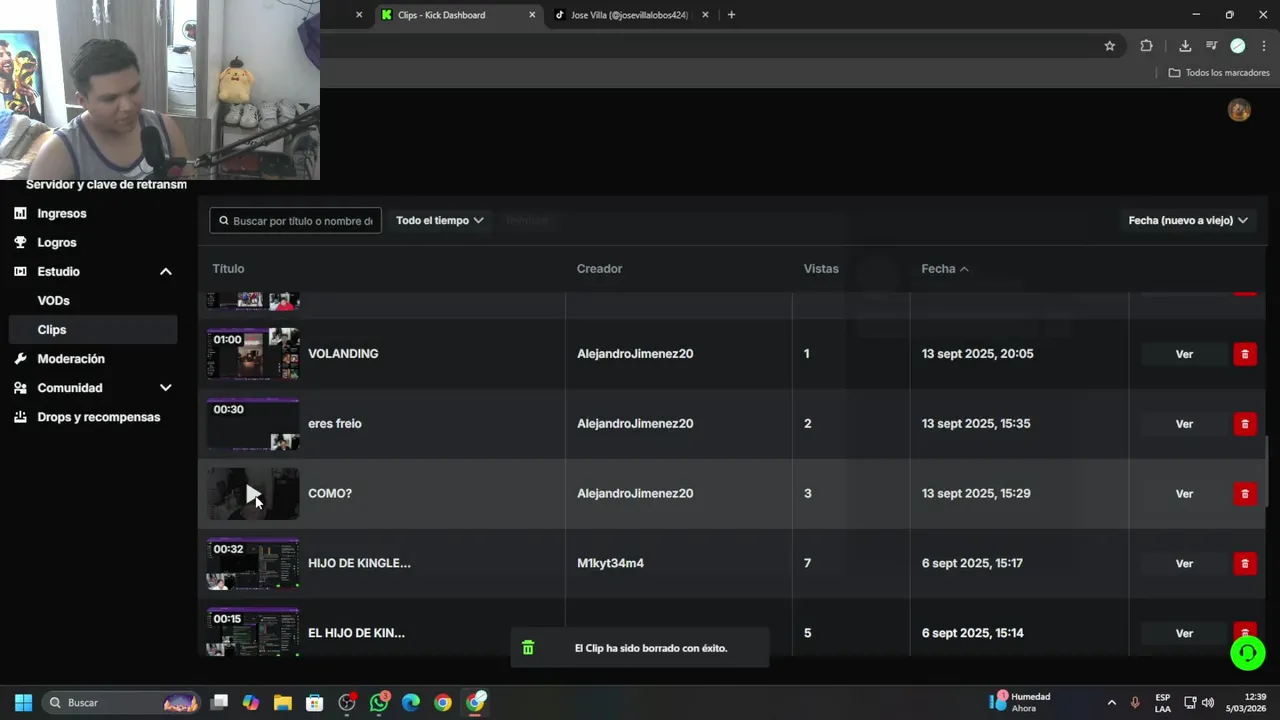Click creator M1kyt34m4
The image size is (1280, 720).
coord(610,563)
